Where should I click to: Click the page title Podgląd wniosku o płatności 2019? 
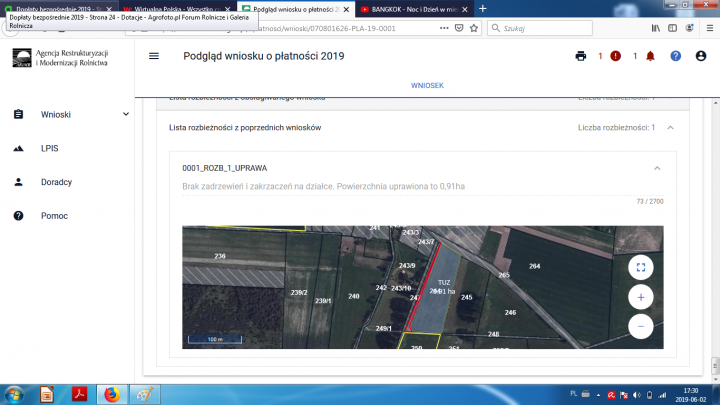(x=264, y=56)
